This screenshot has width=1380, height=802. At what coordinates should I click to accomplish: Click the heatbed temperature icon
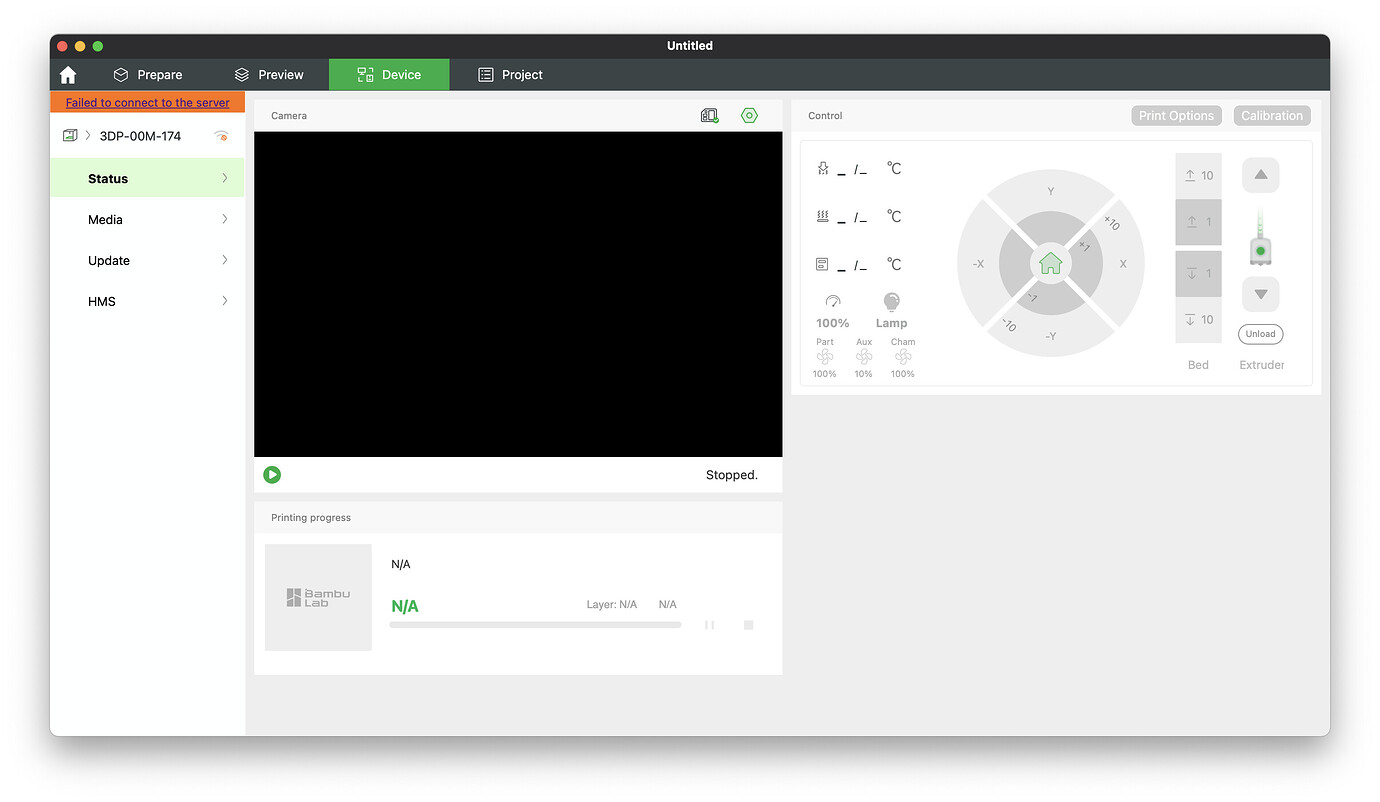click(823, 216)
